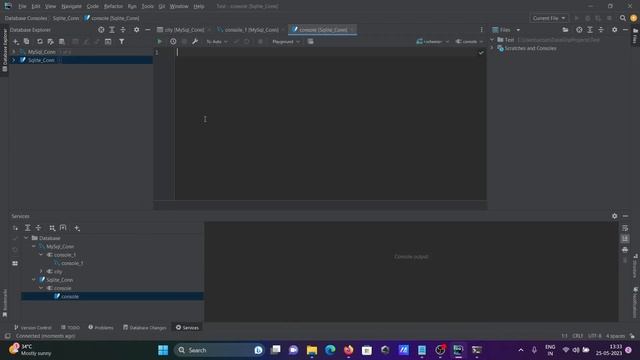The height and width of the screenshot is (360, 640).
Task: Toggle Services tool window tab
Action: [187, 327]
